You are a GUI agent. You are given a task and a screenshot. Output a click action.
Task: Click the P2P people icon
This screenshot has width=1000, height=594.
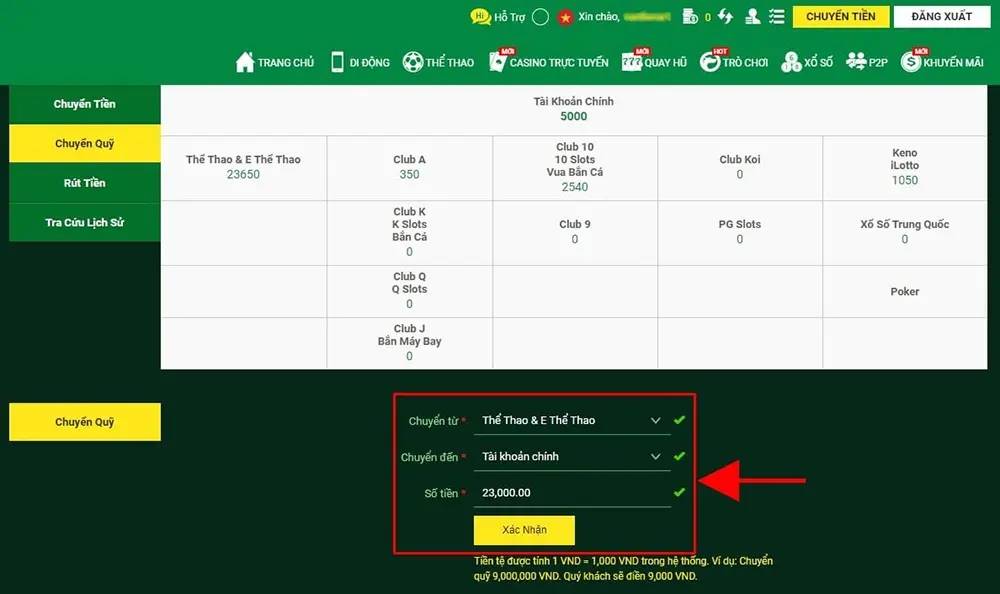(856, 61)
